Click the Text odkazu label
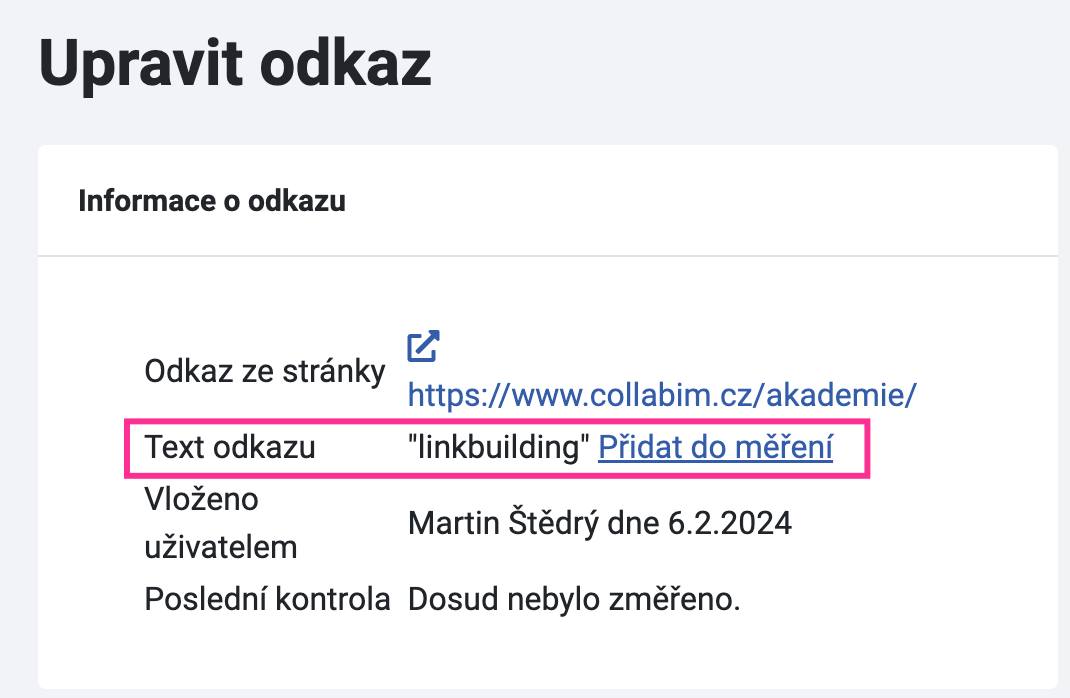Image resolution: width=1070 pixels, height=698 pixels. tap(230, 448)
